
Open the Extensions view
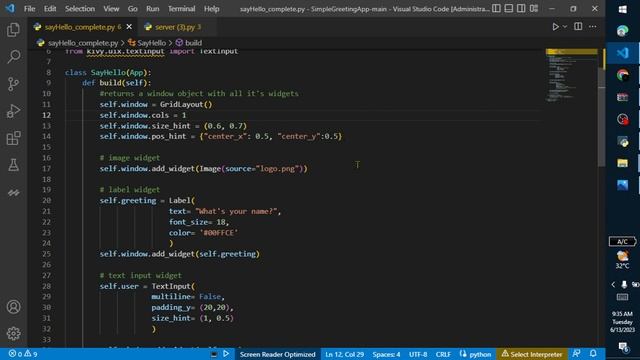pyautogui.click(x=13, y=138)
